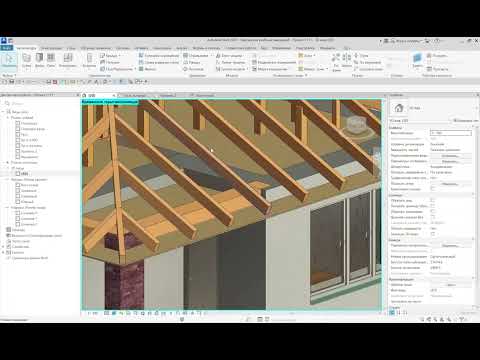Viewport: 480px width, 360px height.
Task: Select the Ceiling tool
Action: click(110, 62)
